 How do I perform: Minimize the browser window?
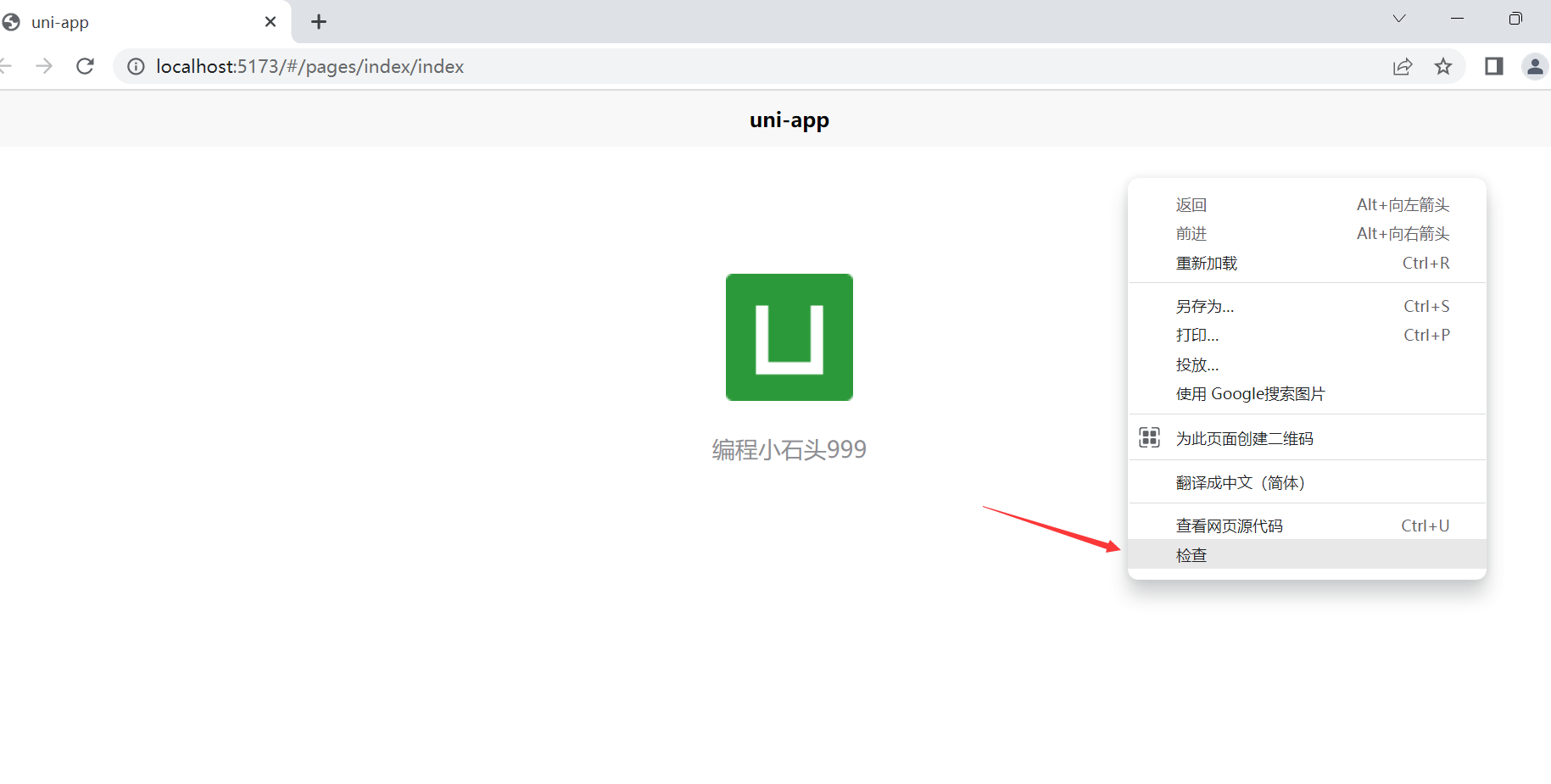pos(1457,19)
